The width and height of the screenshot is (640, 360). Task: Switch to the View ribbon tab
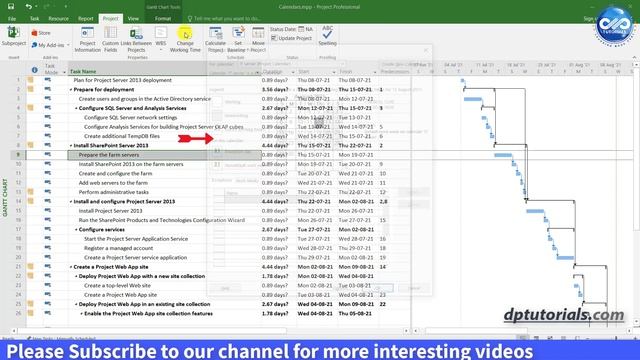click(x=133, y=18)
